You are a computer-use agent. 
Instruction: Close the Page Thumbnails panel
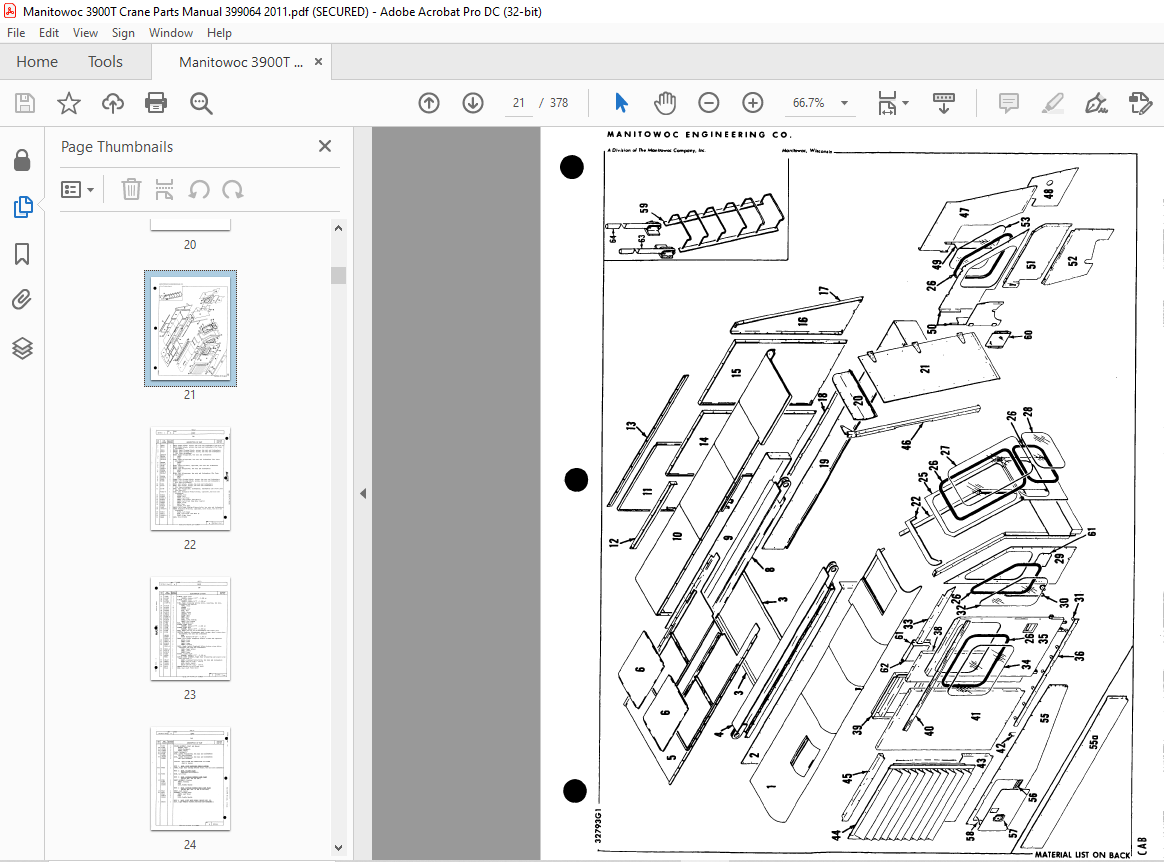[325, 146]
